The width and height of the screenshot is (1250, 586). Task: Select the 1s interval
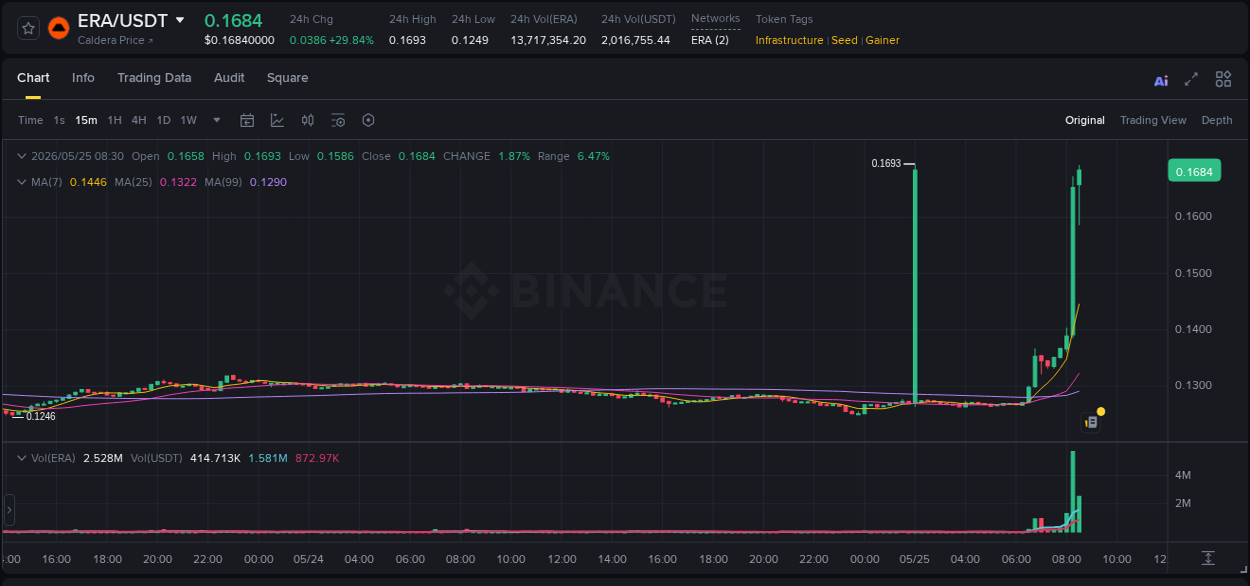(59, 120)
